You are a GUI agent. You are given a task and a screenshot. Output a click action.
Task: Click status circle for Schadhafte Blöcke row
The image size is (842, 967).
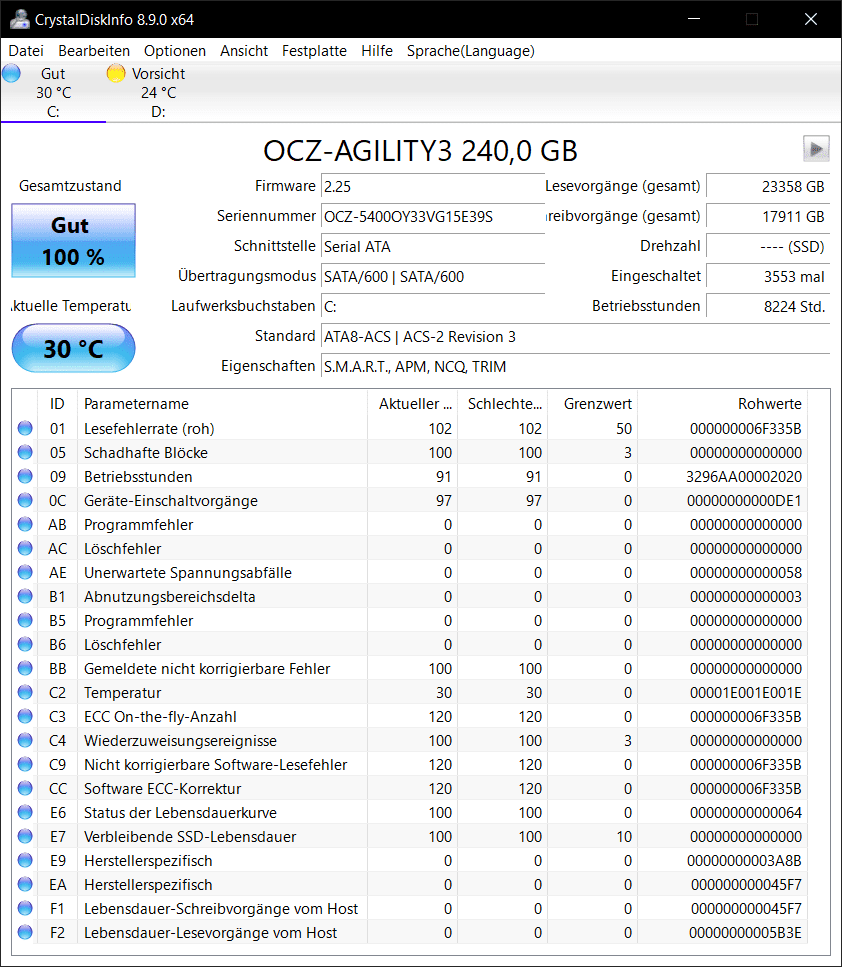tap(25, 452)
